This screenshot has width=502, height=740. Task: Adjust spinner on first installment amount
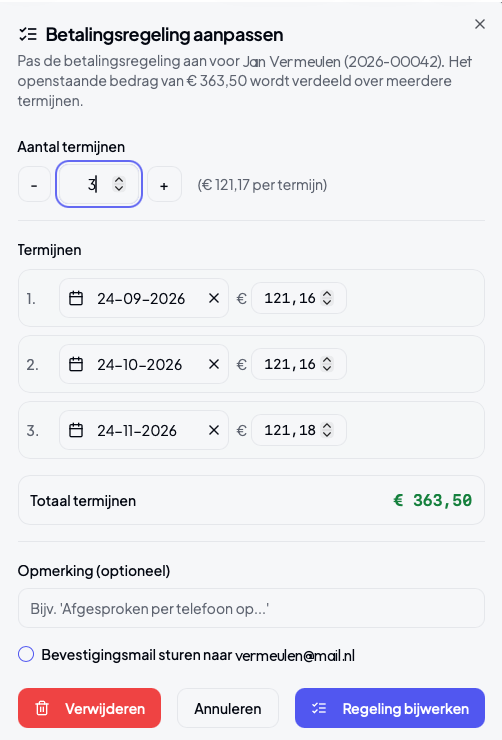[327, 298]
